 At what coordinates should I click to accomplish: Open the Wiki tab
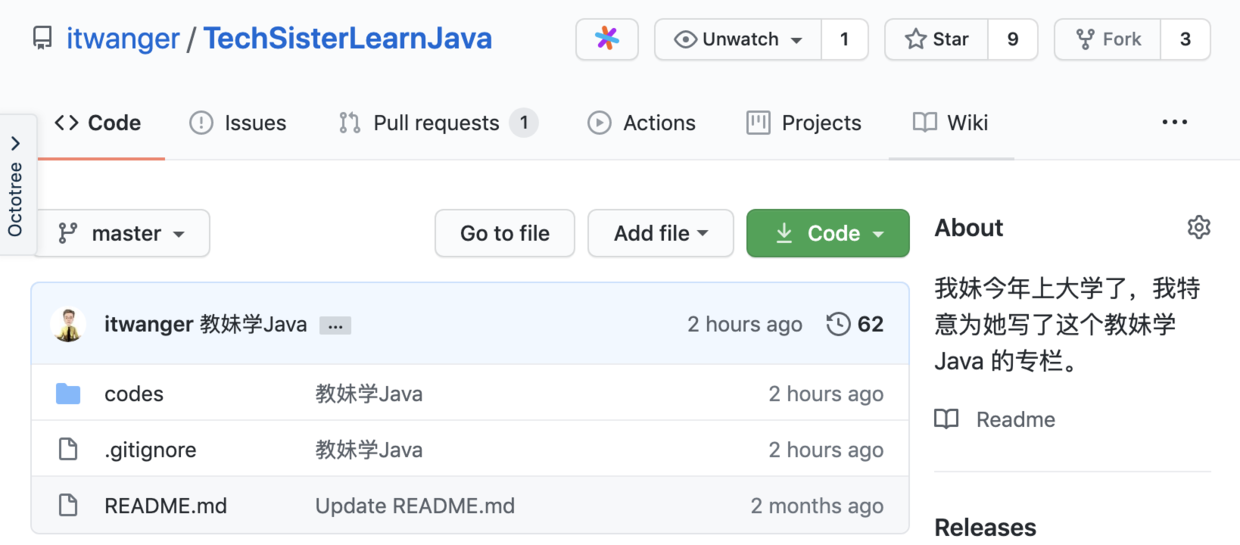(x=951, y=123)
